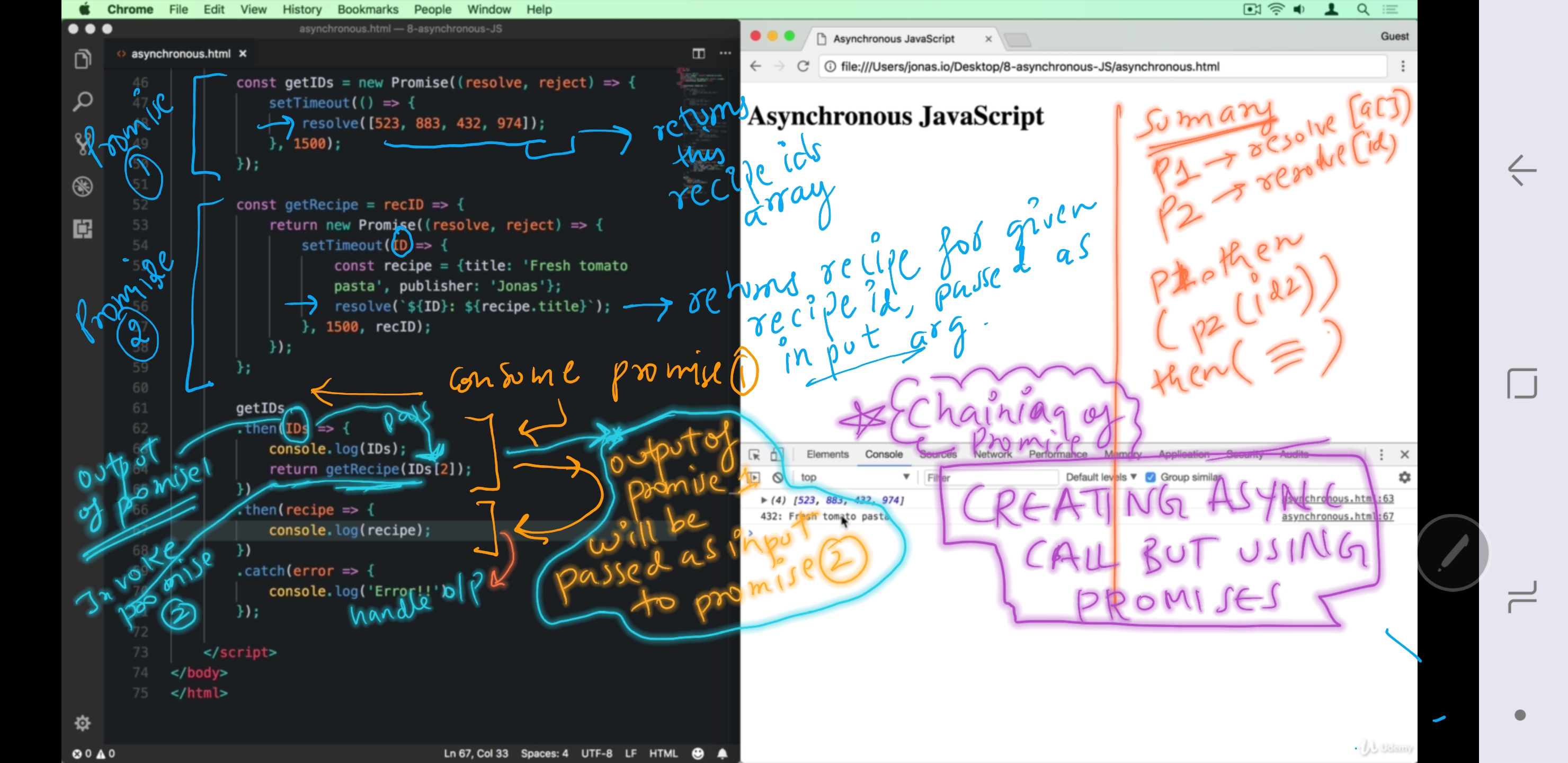Open DevTools customize three-dot menu
This screenshot has width=1568, height=763.
tap(1381, 454)
